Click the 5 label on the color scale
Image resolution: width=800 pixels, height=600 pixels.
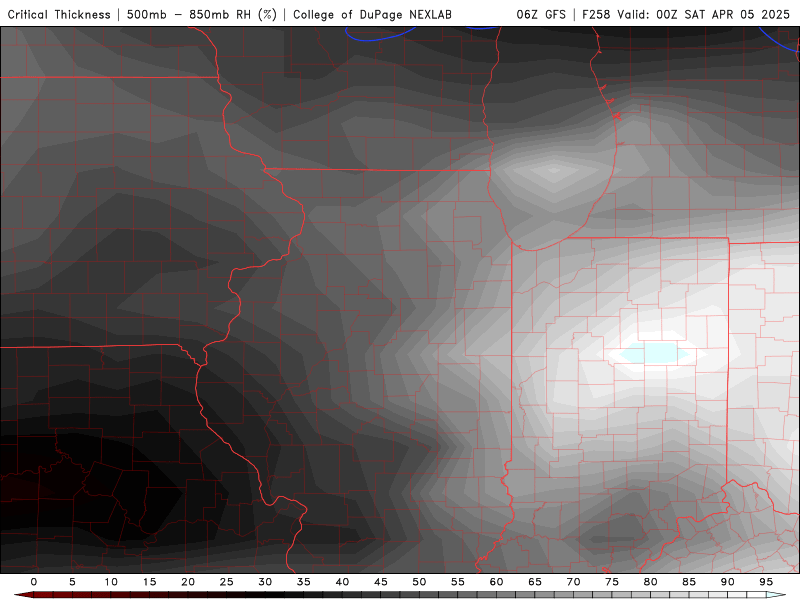pos(72,582)
